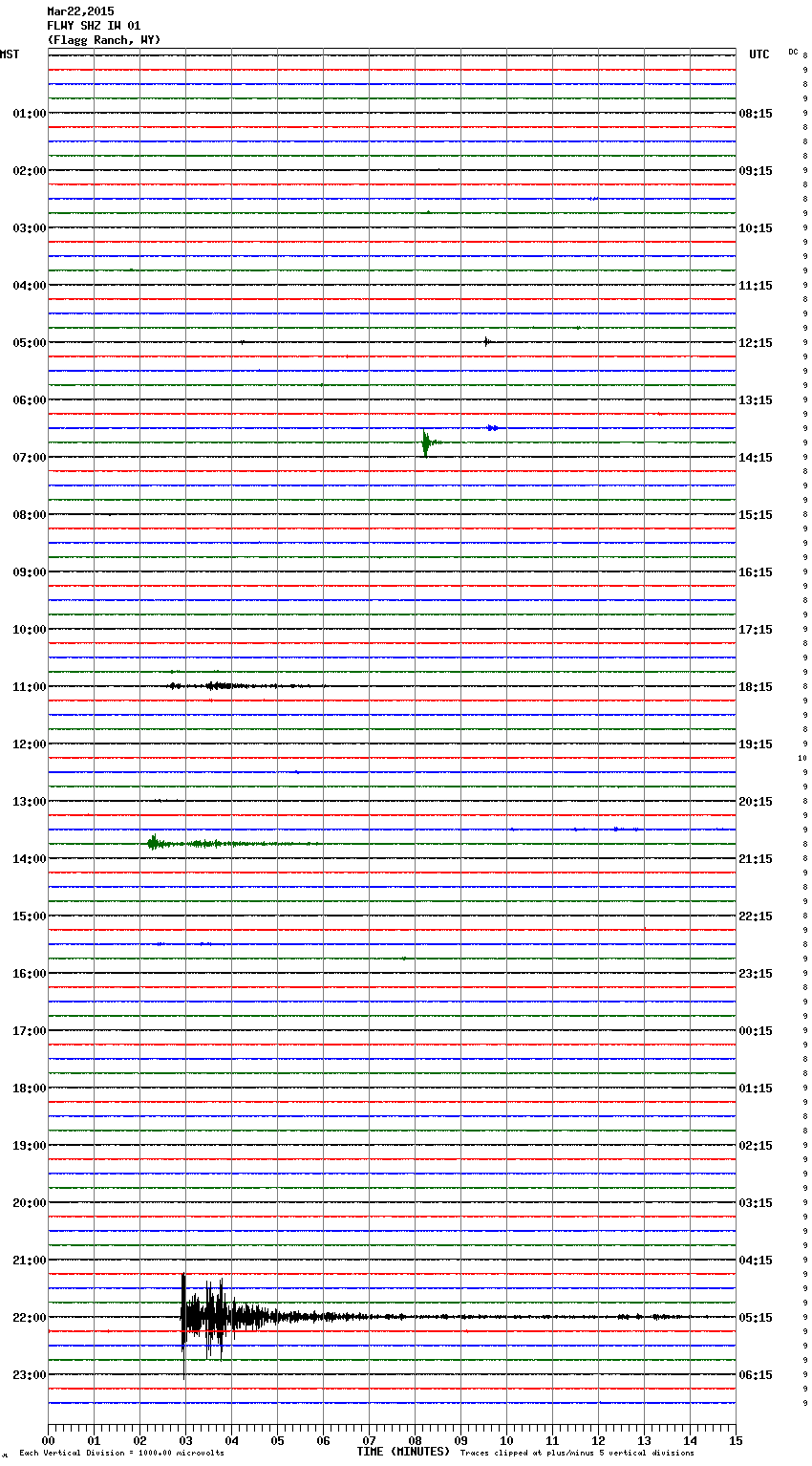Click the 02:15 UTC time label
The image size is (812, 1466).
tap(756, 1145)
